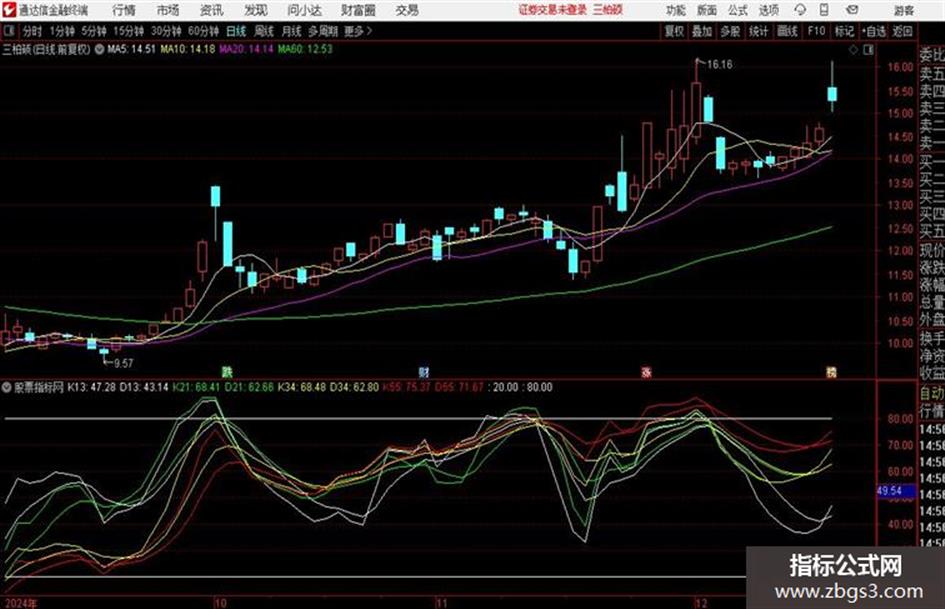Click the 股票指标网 indicator name
Image resolution: width=945 pixels, height=609 pixels.
pos(39,387)
